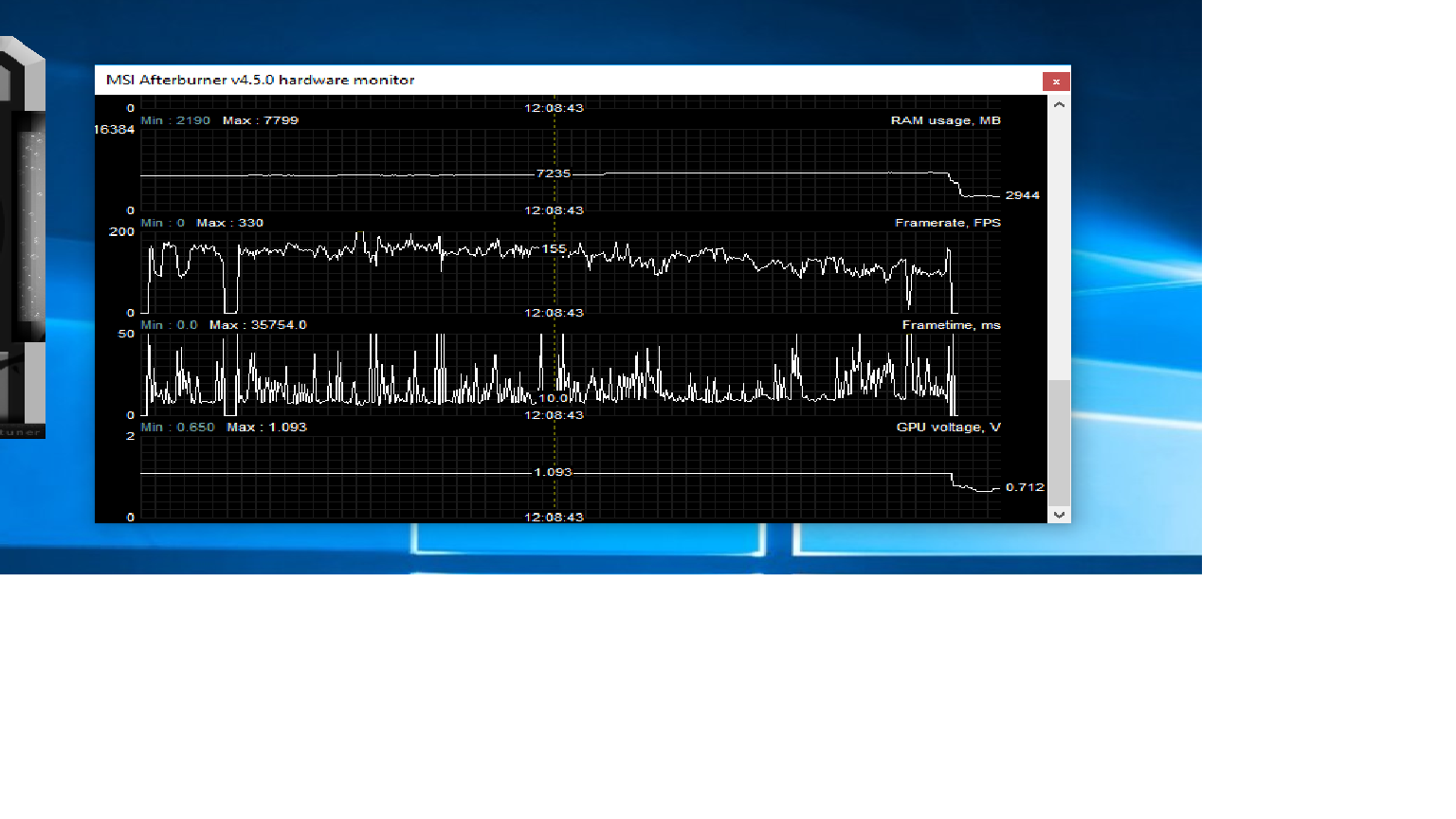Viewport: 1456px width, 819px height.
Task: Click the 12:08:43 timestamp at top of RAM graph
Action: pyautogui.click(x=555, y=108)
